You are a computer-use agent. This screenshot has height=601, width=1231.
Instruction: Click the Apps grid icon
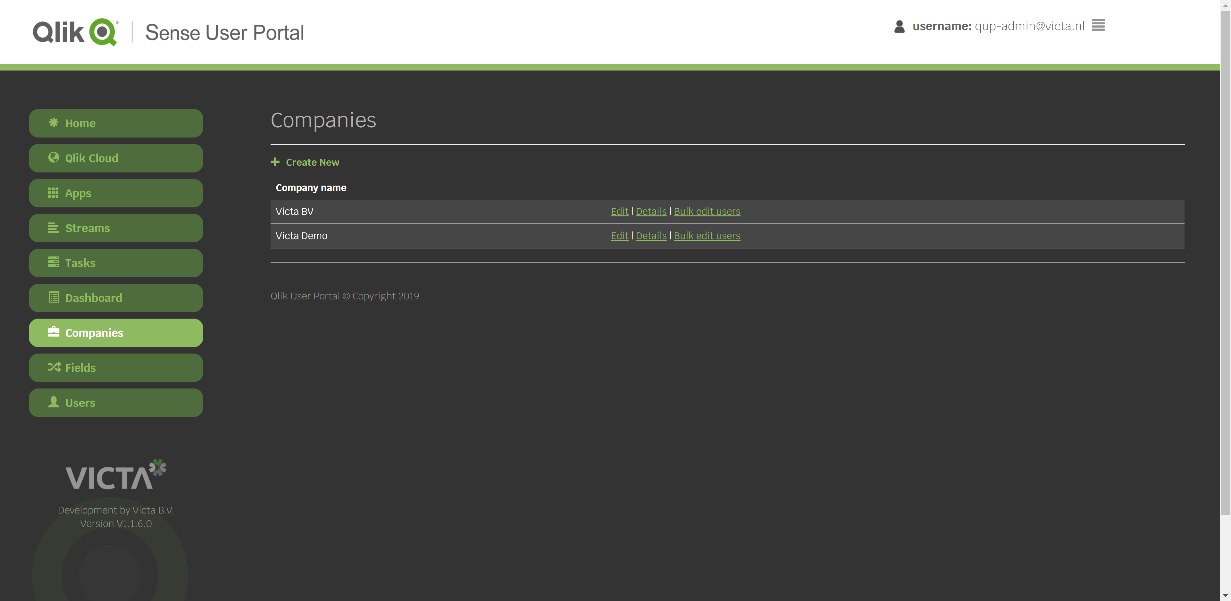coord(54,193)
